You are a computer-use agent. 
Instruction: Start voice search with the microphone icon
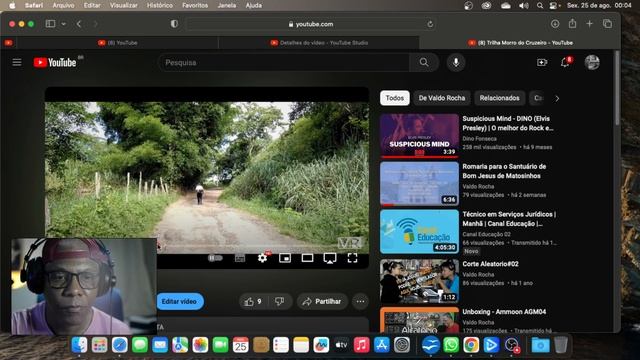(456, 62)
